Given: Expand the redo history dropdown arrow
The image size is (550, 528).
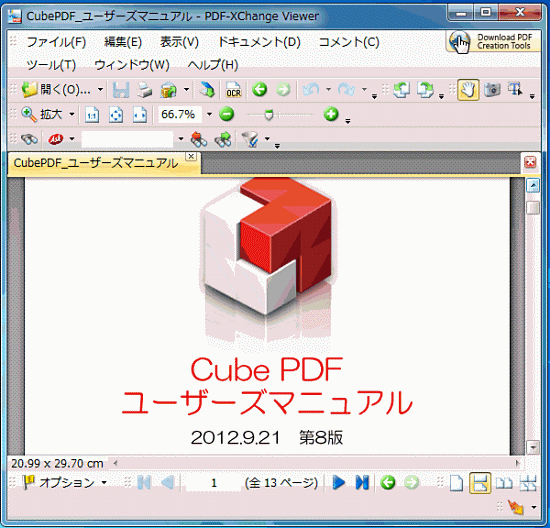Looking at the screenshot, I should coord(364,89).
